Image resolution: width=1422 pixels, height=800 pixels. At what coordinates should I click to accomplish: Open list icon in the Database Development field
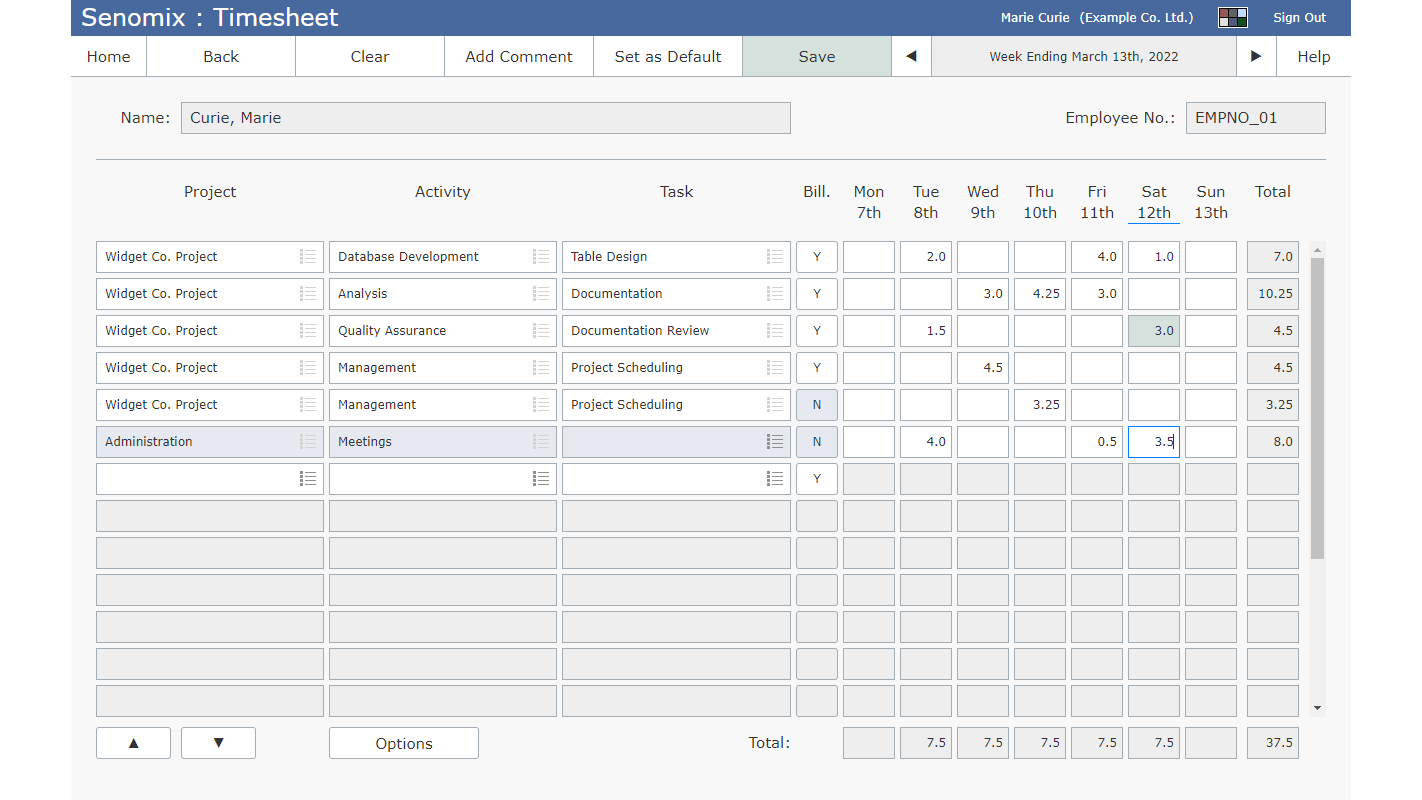point(541,257)
